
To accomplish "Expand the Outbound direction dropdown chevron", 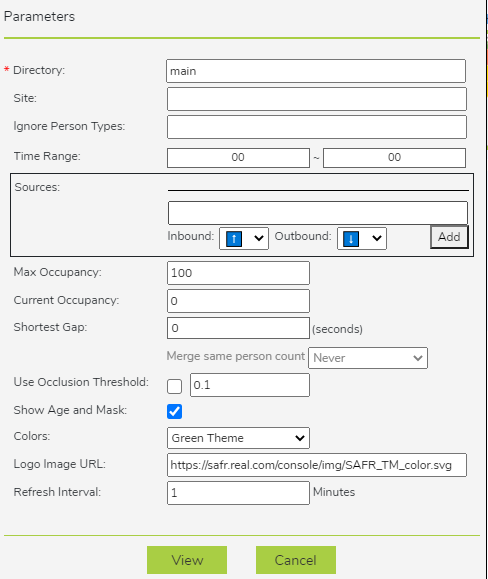I will 377,238.
